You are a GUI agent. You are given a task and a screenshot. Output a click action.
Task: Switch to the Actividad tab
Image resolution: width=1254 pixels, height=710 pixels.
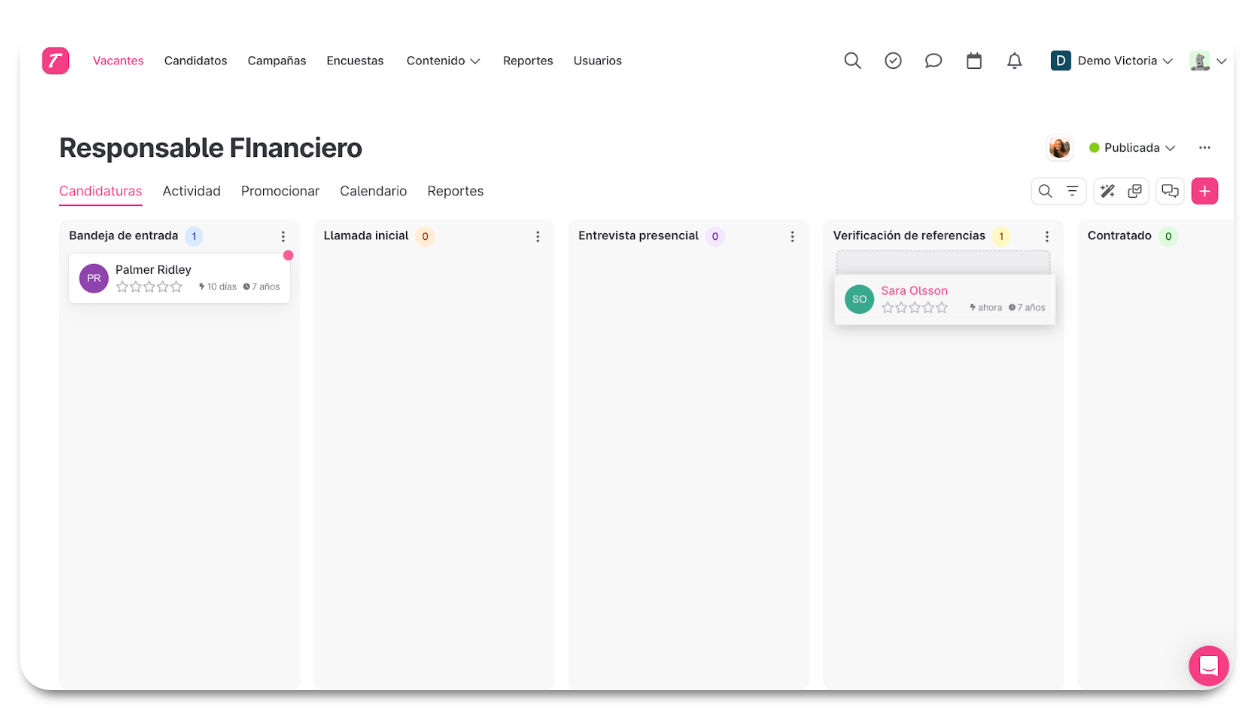tap(191, 191)
